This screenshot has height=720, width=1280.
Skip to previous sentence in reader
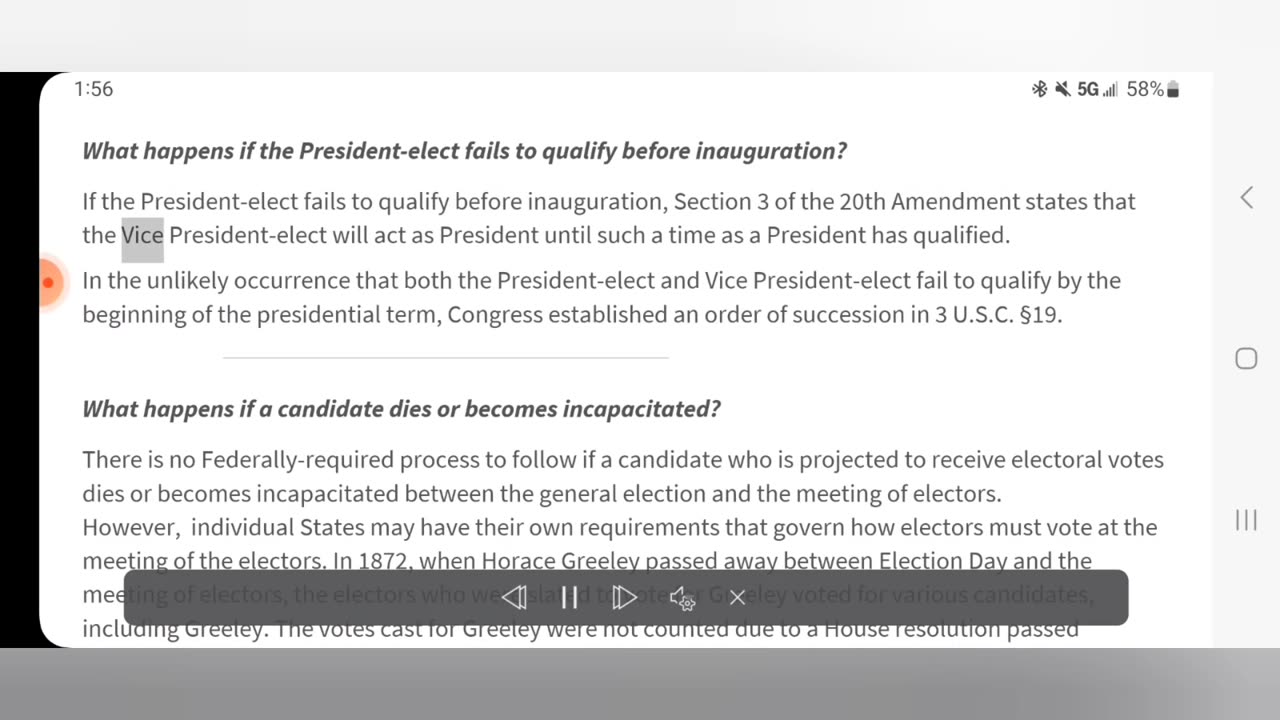[x=514, y=598]
